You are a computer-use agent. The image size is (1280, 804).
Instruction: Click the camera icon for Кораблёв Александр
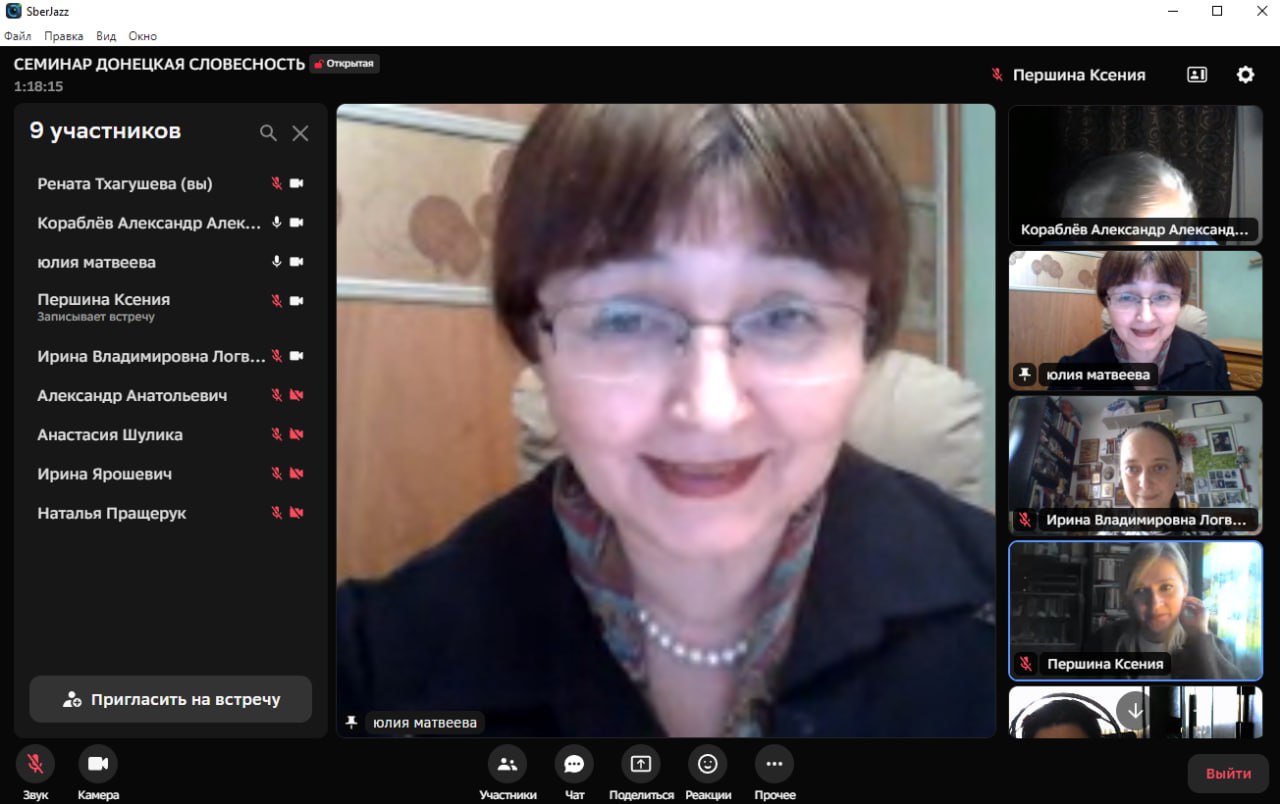coord(296,223)
